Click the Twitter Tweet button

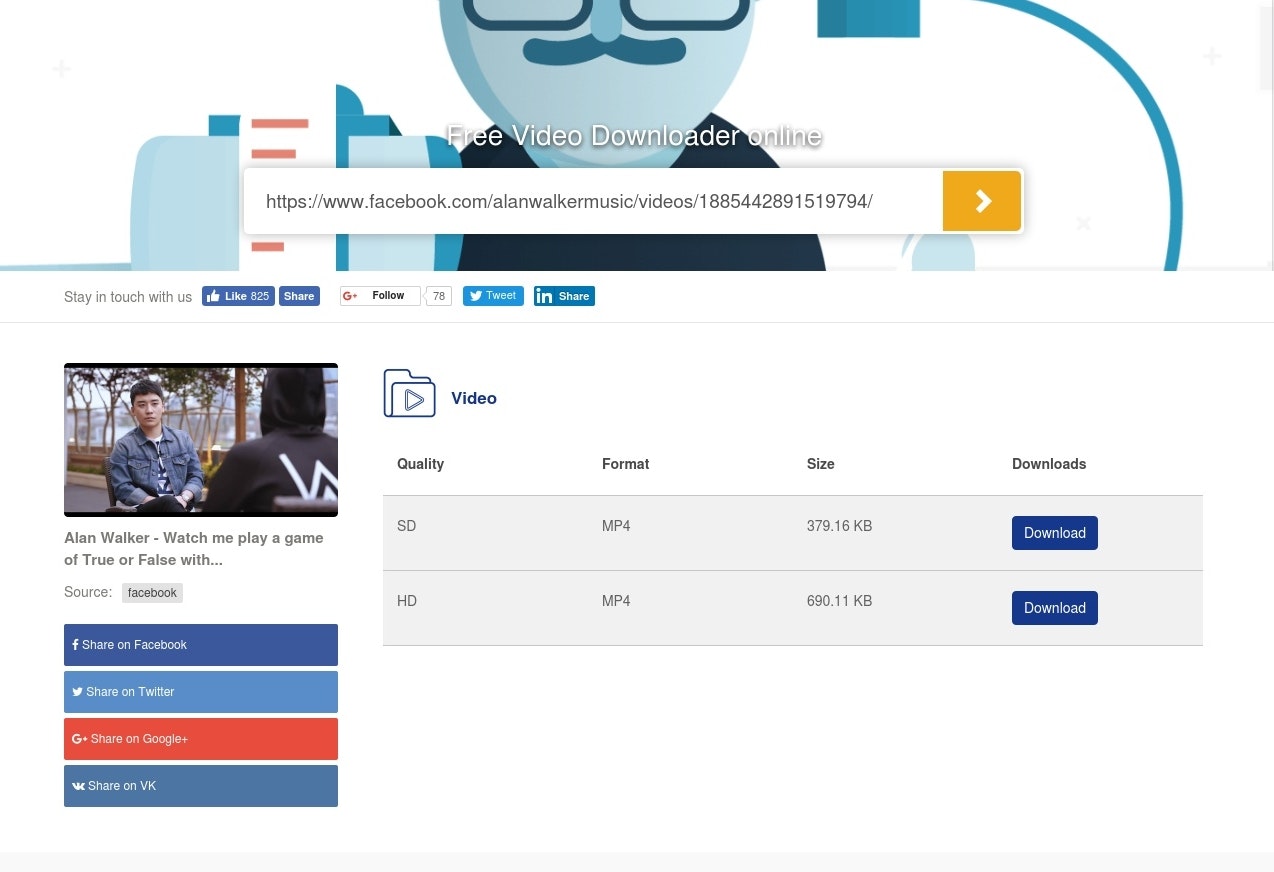(x=493, y=296)
